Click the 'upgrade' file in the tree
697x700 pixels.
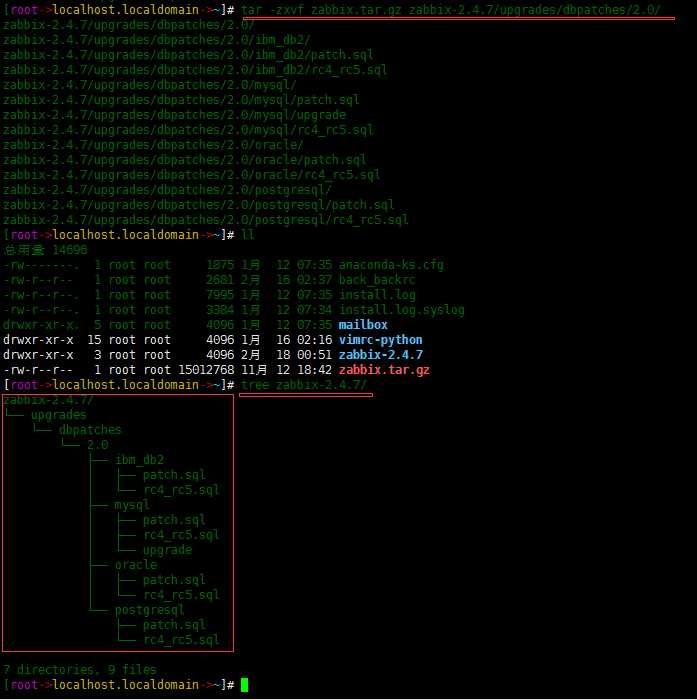coord(167,550)
